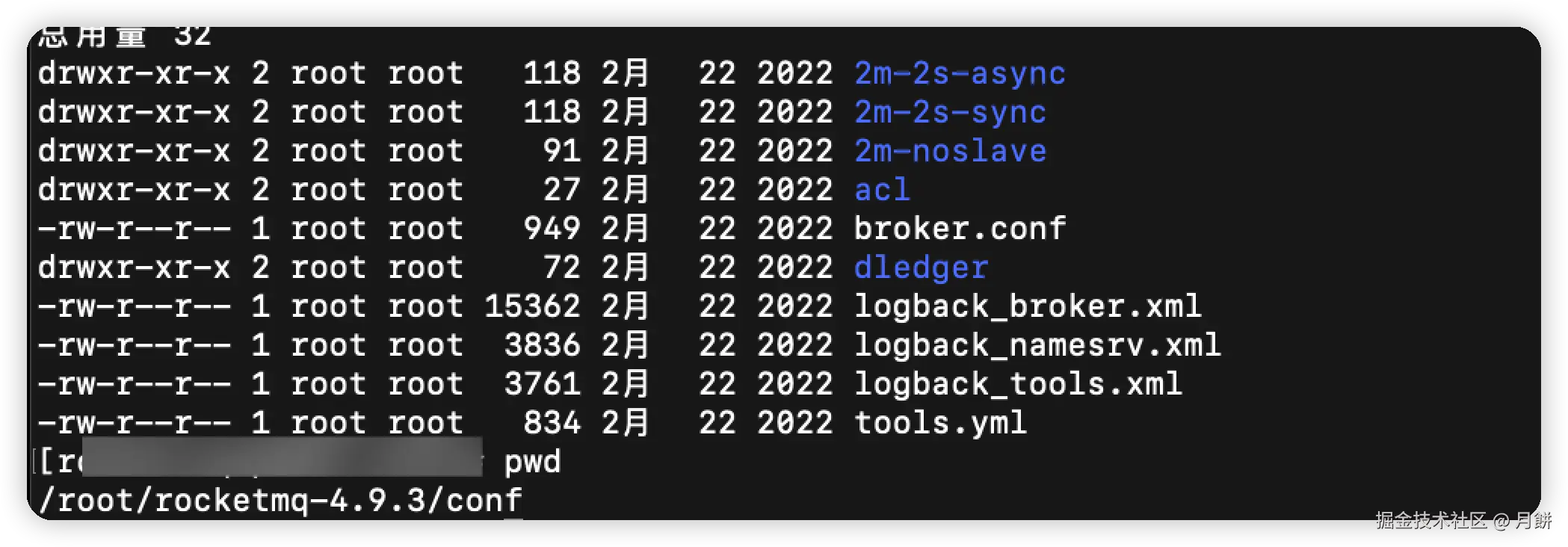Screen dimensions: 1568x547
Task: Click the 2m-2s-async directory name
Action: 960,73
